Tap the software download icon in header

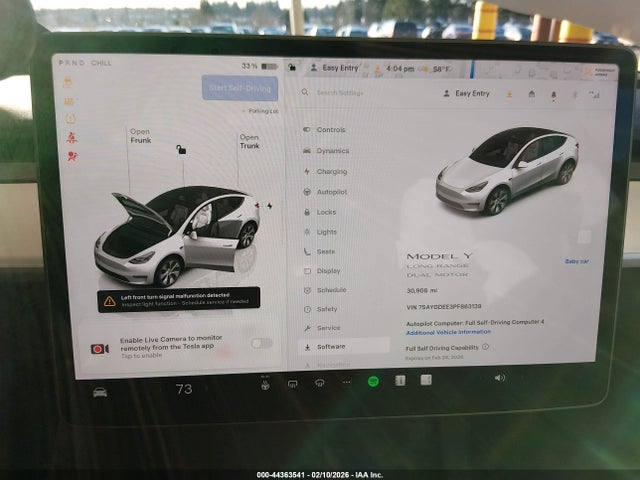coord(509,94)
